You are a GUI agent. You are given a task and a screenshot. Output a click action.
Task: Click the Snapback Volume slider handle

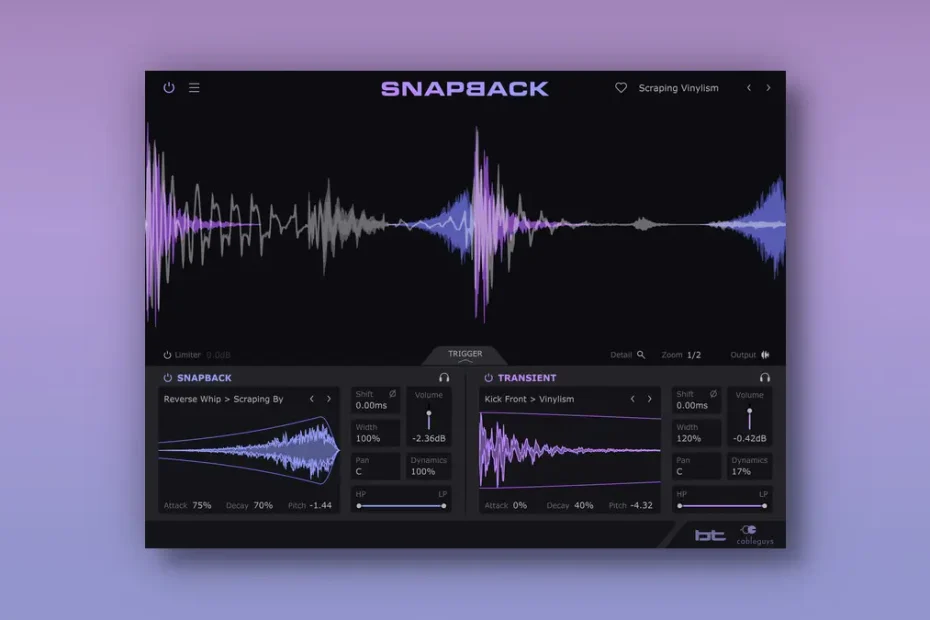coord(429,413)
